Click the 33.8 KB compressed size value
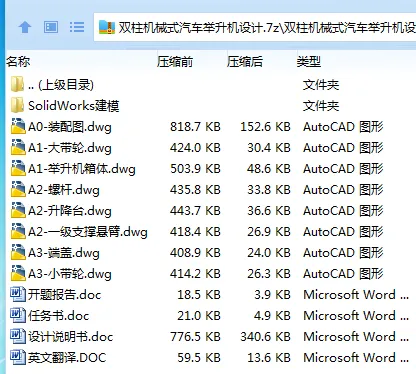The image size is (416, 374). tap(269, 190)
